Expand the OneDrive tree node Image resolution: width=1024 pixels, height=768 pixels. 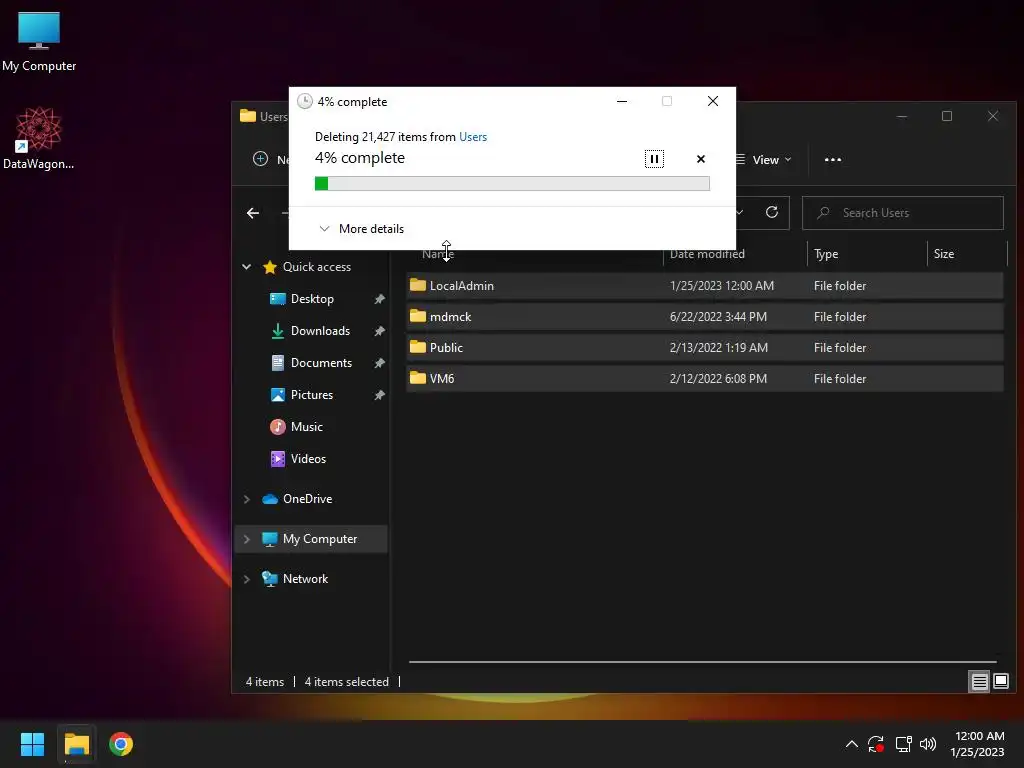(246, 499)
